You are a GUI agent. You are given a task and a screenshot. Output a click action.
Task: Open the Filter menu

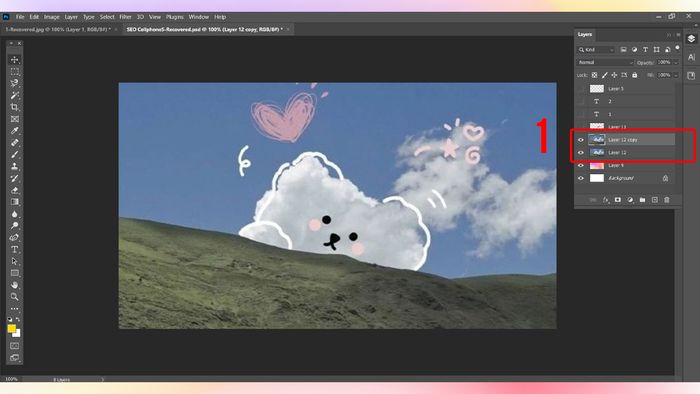coord(125,17)
